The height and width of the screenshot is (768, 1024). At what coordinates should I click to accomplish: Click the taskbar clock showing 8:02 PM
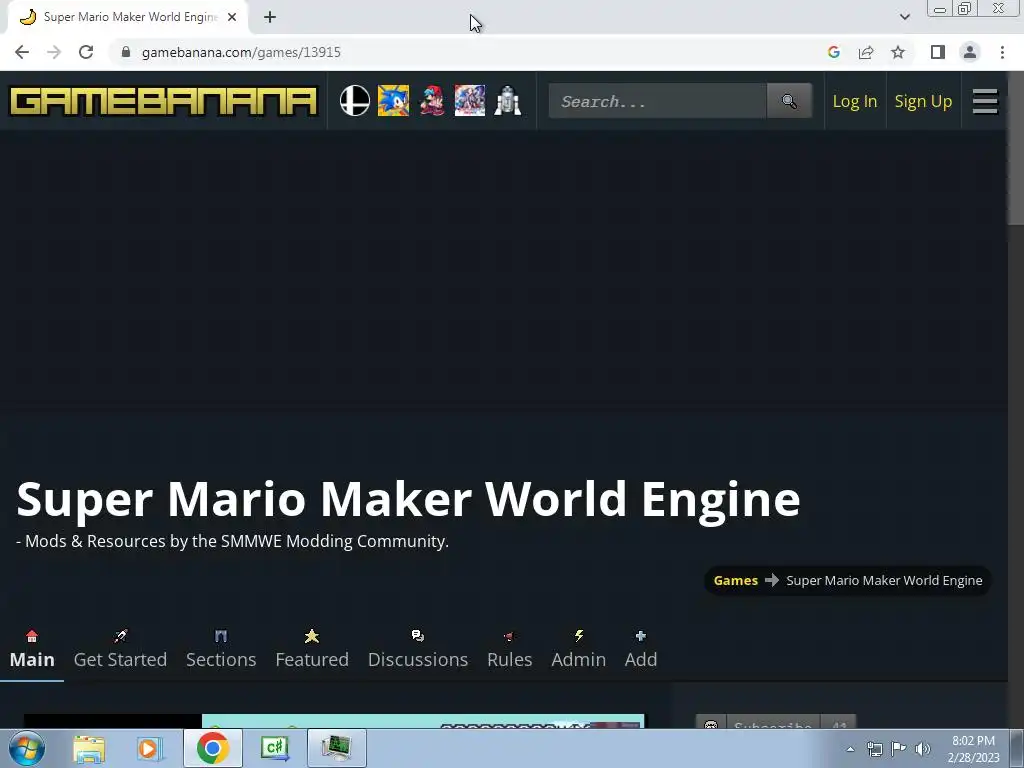pos(973,749)
